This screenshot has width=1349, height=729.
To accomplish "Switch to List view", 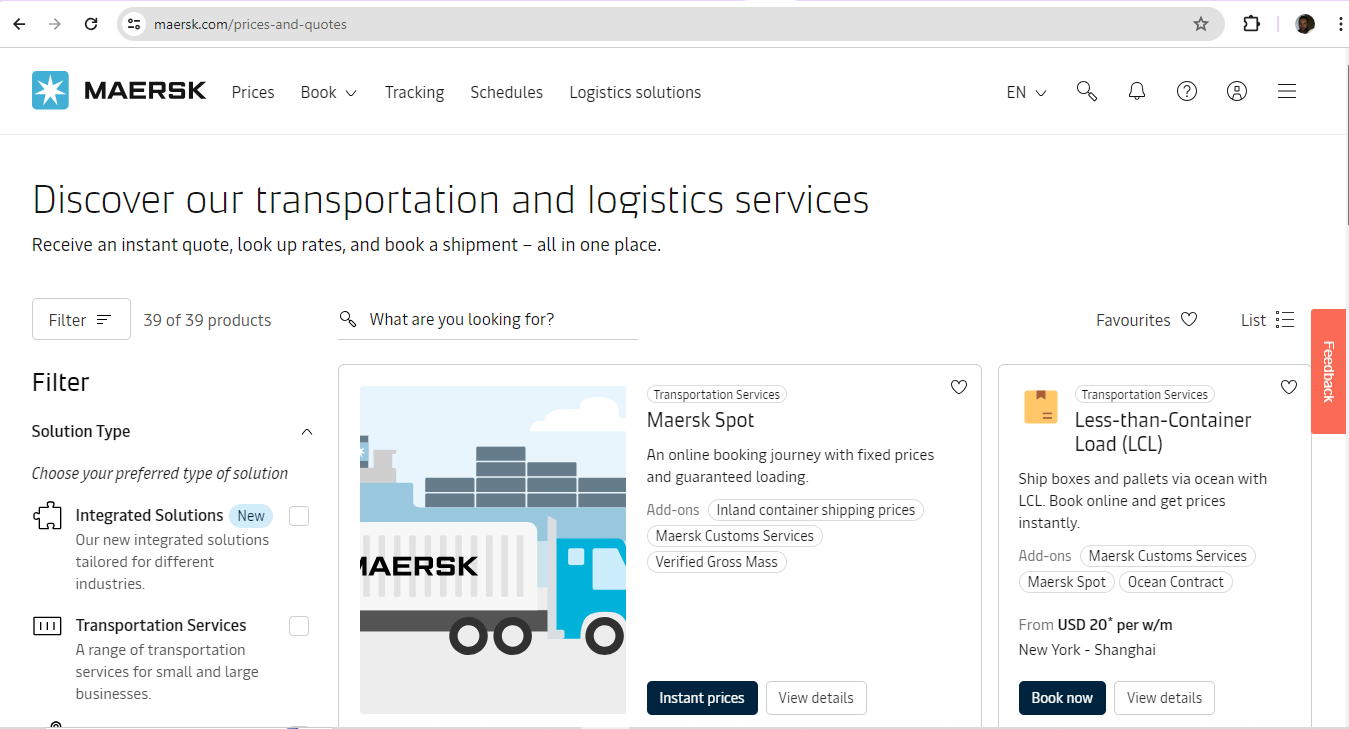I will point(1266,319).
